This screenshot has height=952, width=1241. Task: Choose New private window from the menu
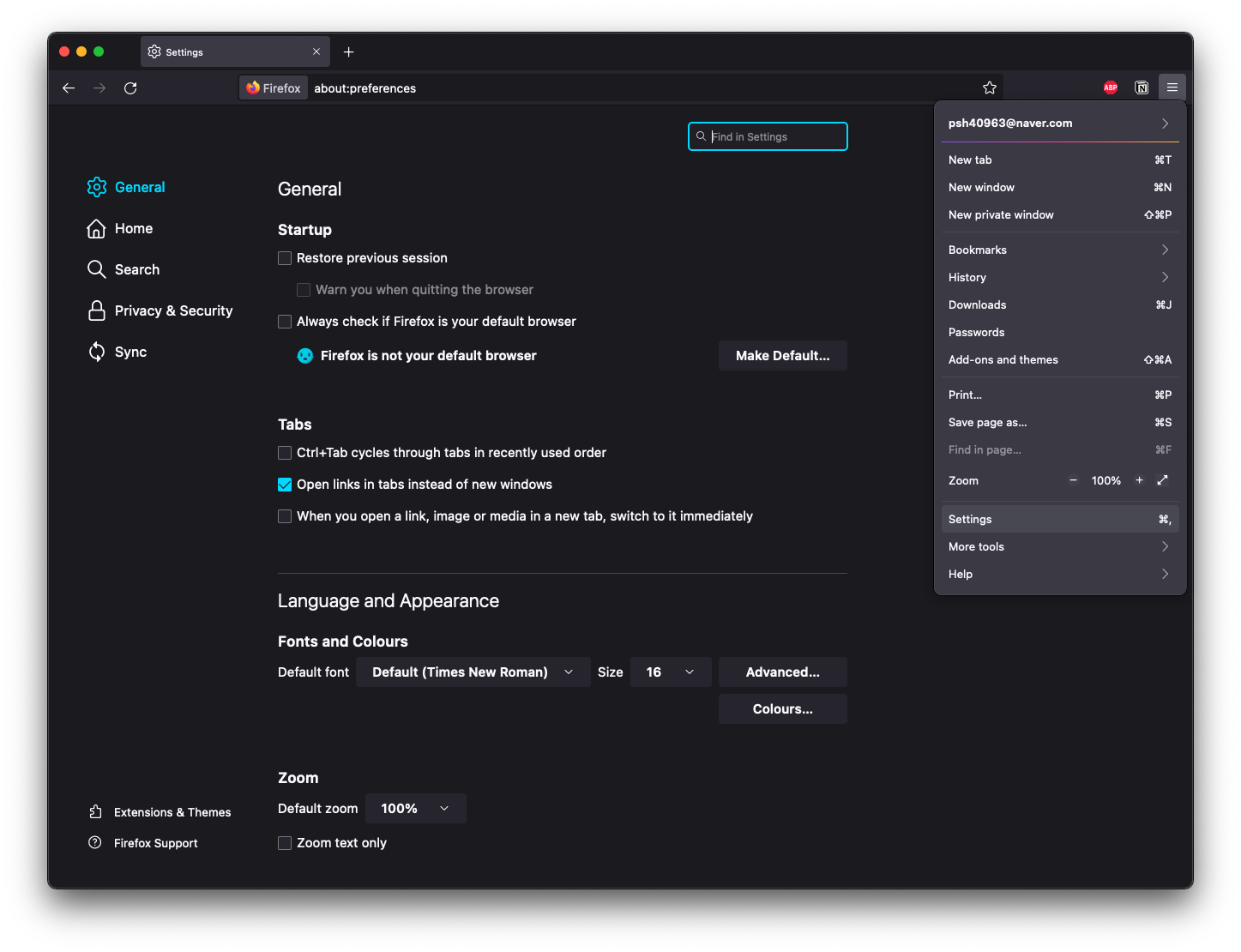click(x=1060, y=214)
